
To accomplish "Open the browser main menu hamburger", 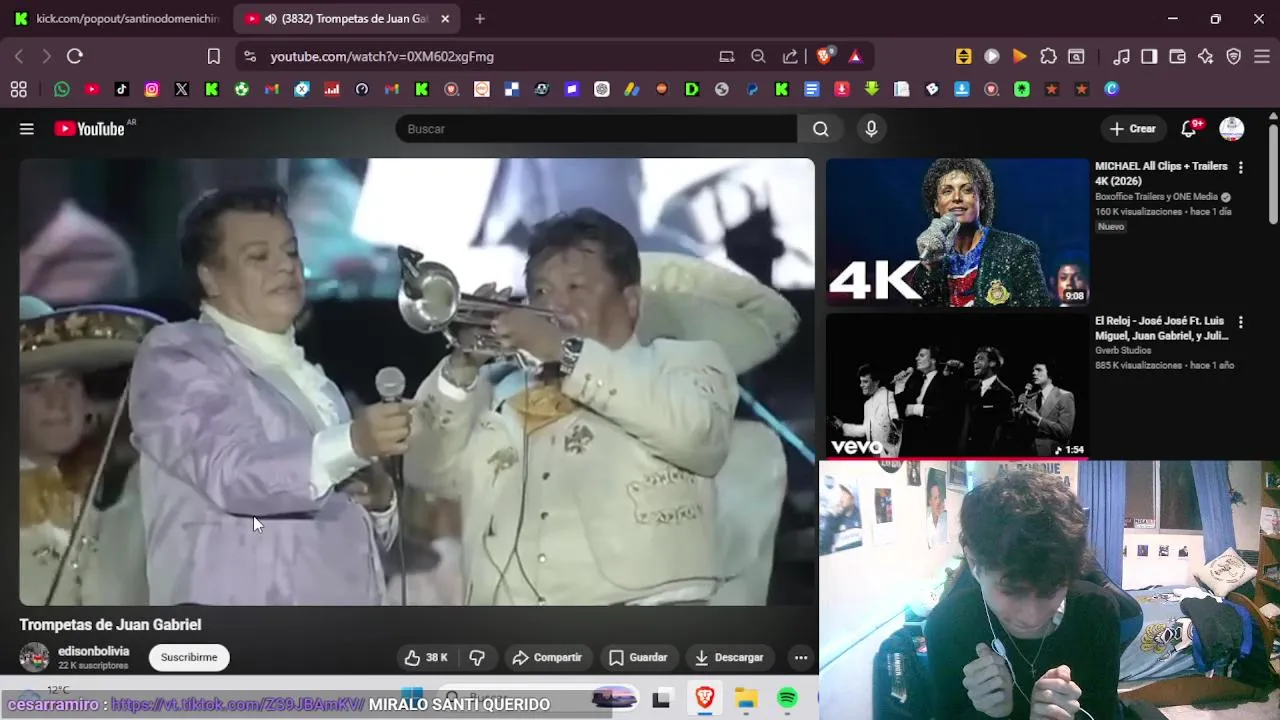I will [1261, 57].
